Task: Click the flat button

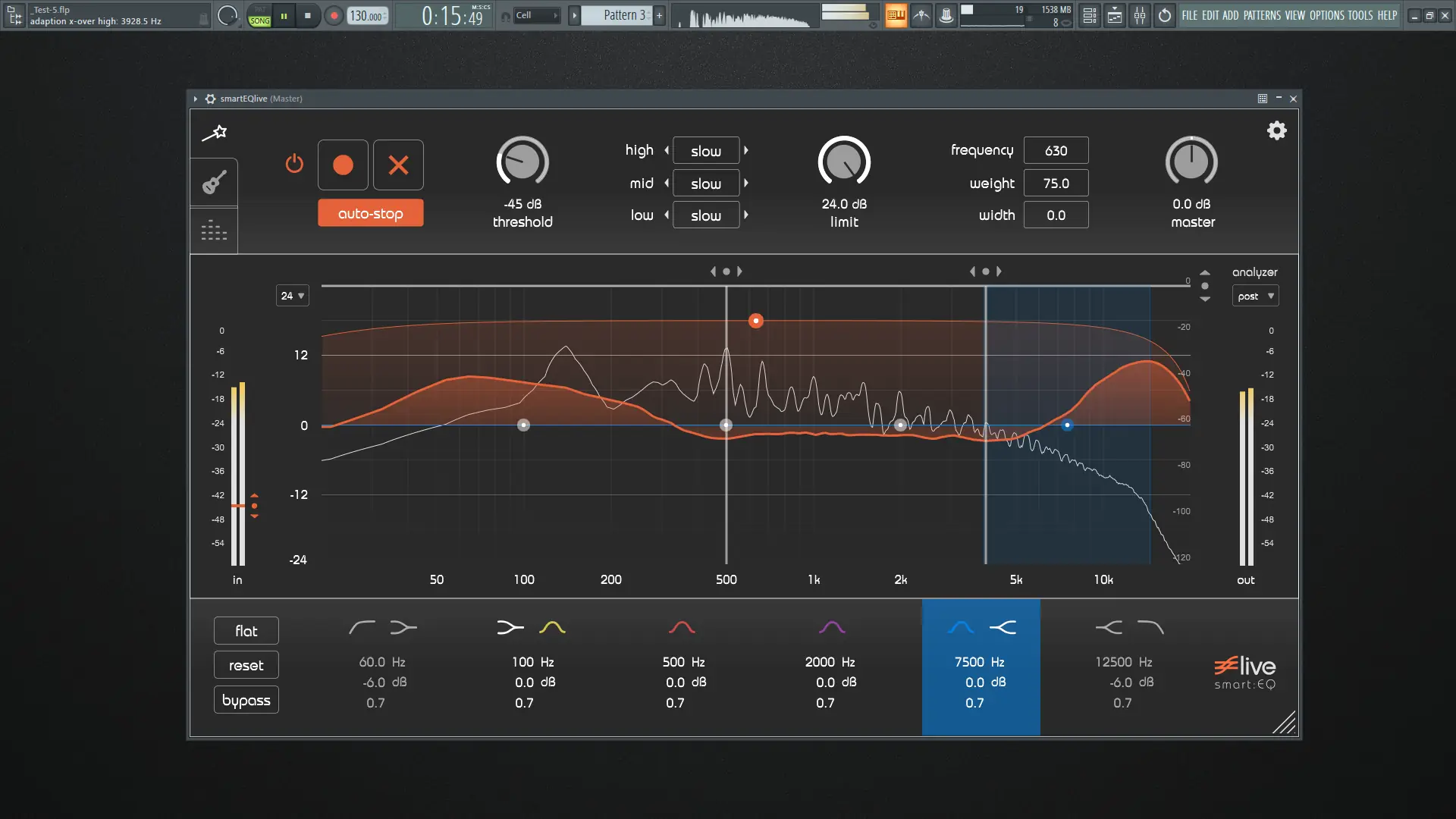Action: [x=246, y=631]
